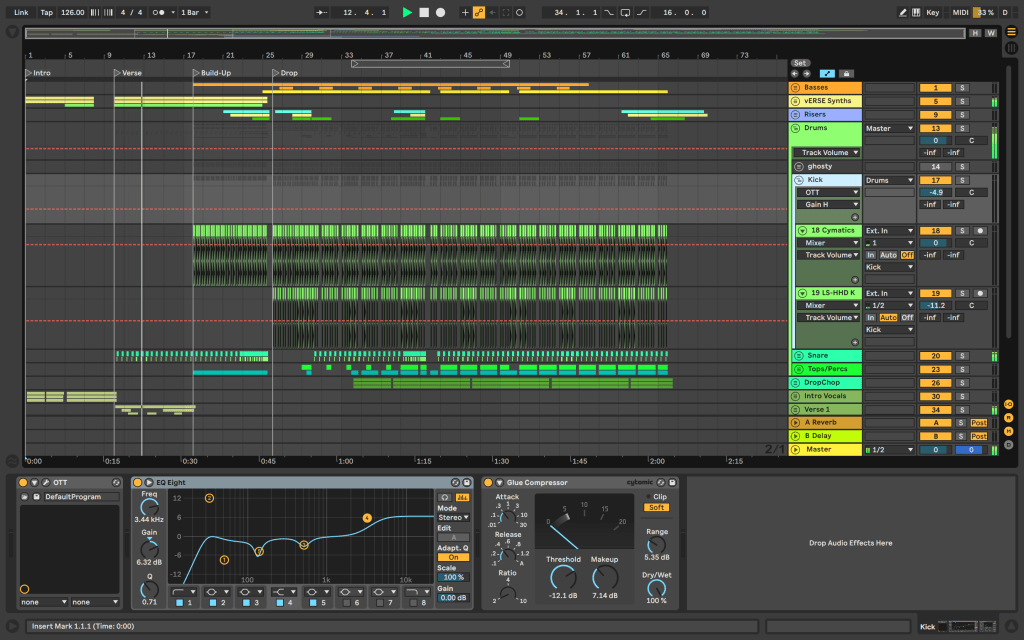The width and height of the screenshot is (1024, 640).
Task: Turn off Adaptive Q in EQ Eight
Action: (x=452, y=557)
